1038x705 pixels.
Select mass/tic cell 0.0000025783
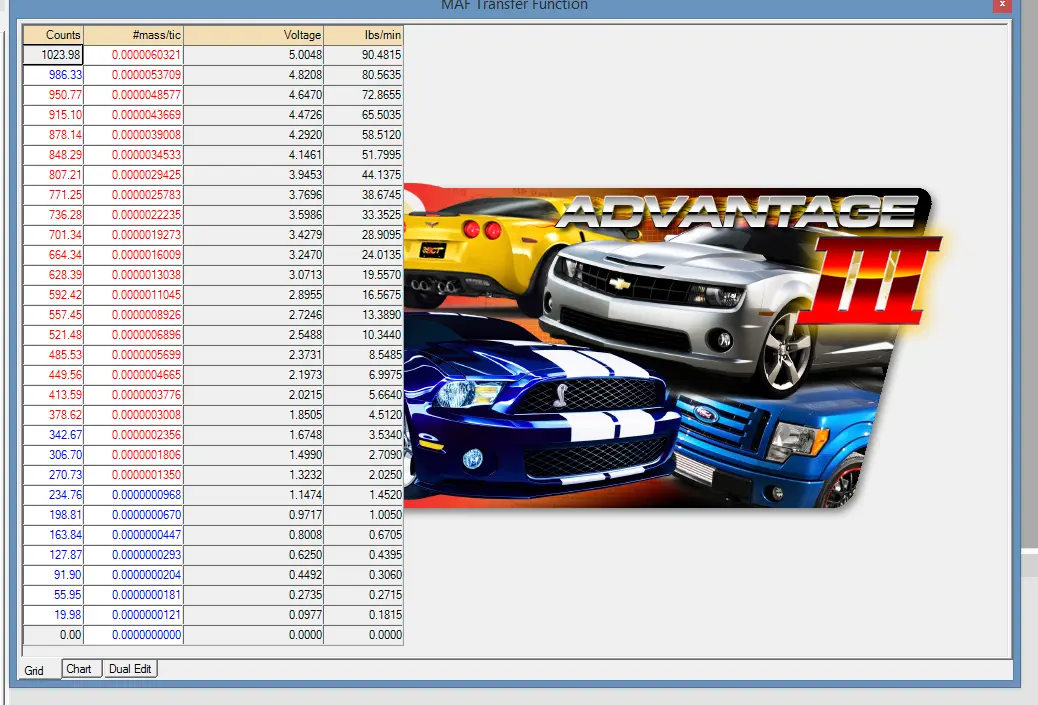point(133,195)
